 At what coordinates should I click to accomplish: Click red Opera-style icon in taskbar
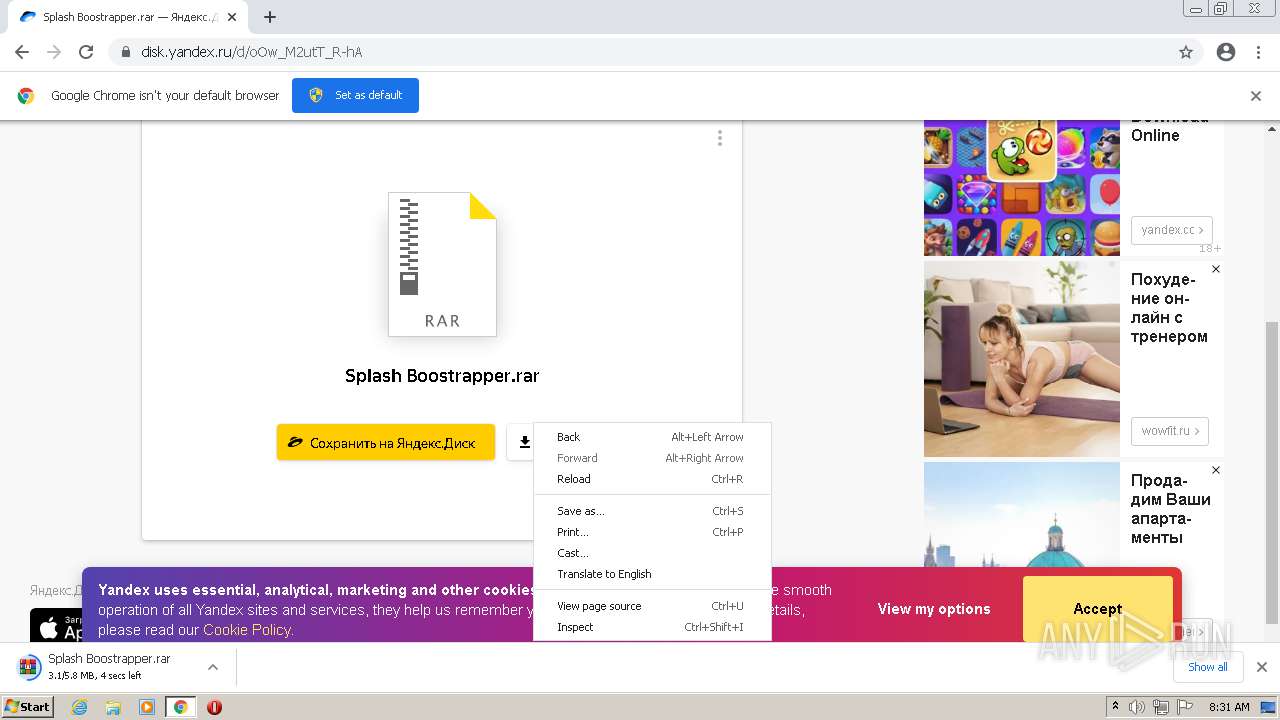(214, 707)
